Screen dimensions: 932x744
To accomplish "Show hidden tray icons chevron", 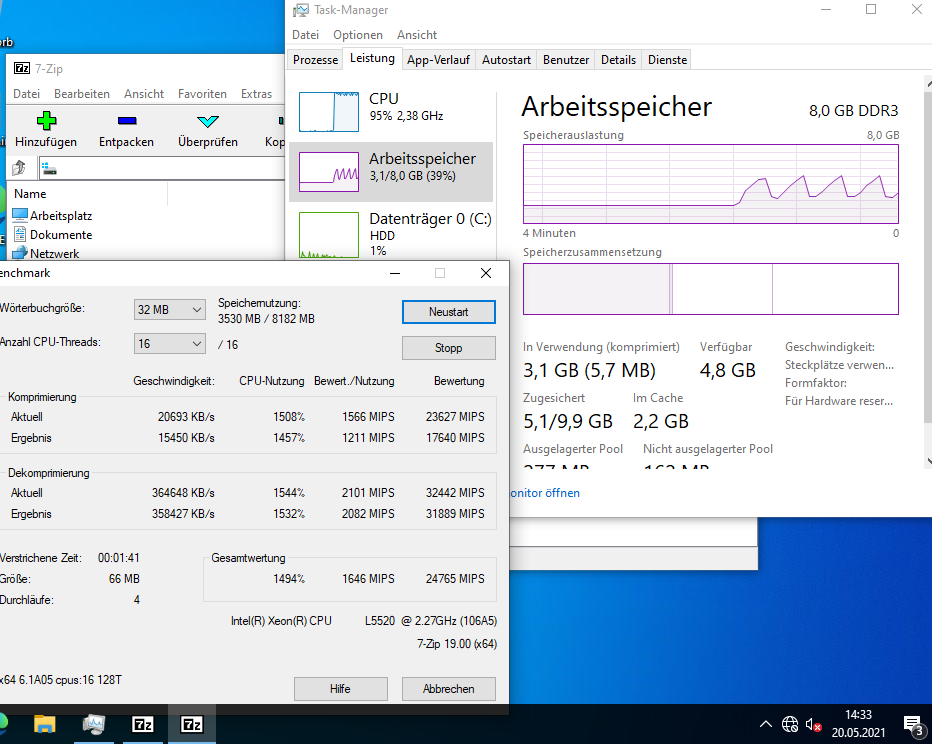I will coord(766,724).
